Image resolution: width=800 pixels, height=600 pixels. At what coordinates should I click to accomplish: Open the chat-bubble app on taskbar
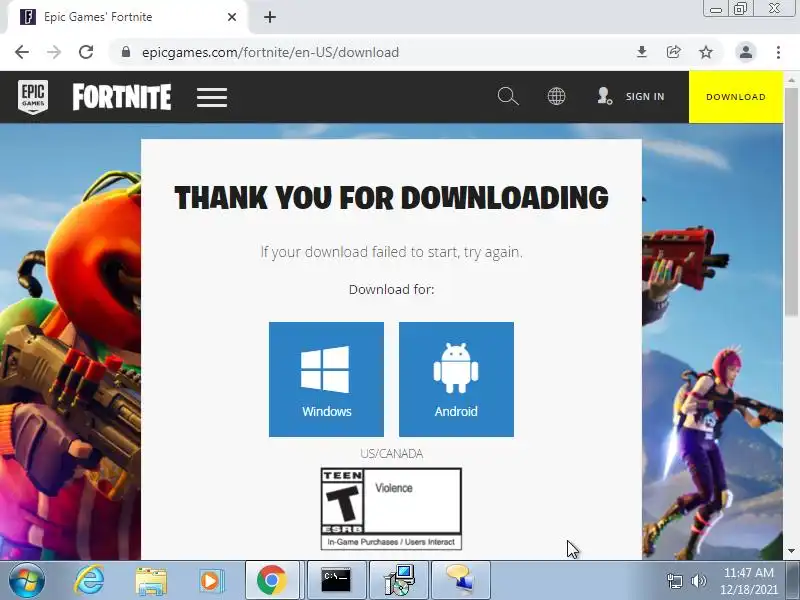click(461, 581)
